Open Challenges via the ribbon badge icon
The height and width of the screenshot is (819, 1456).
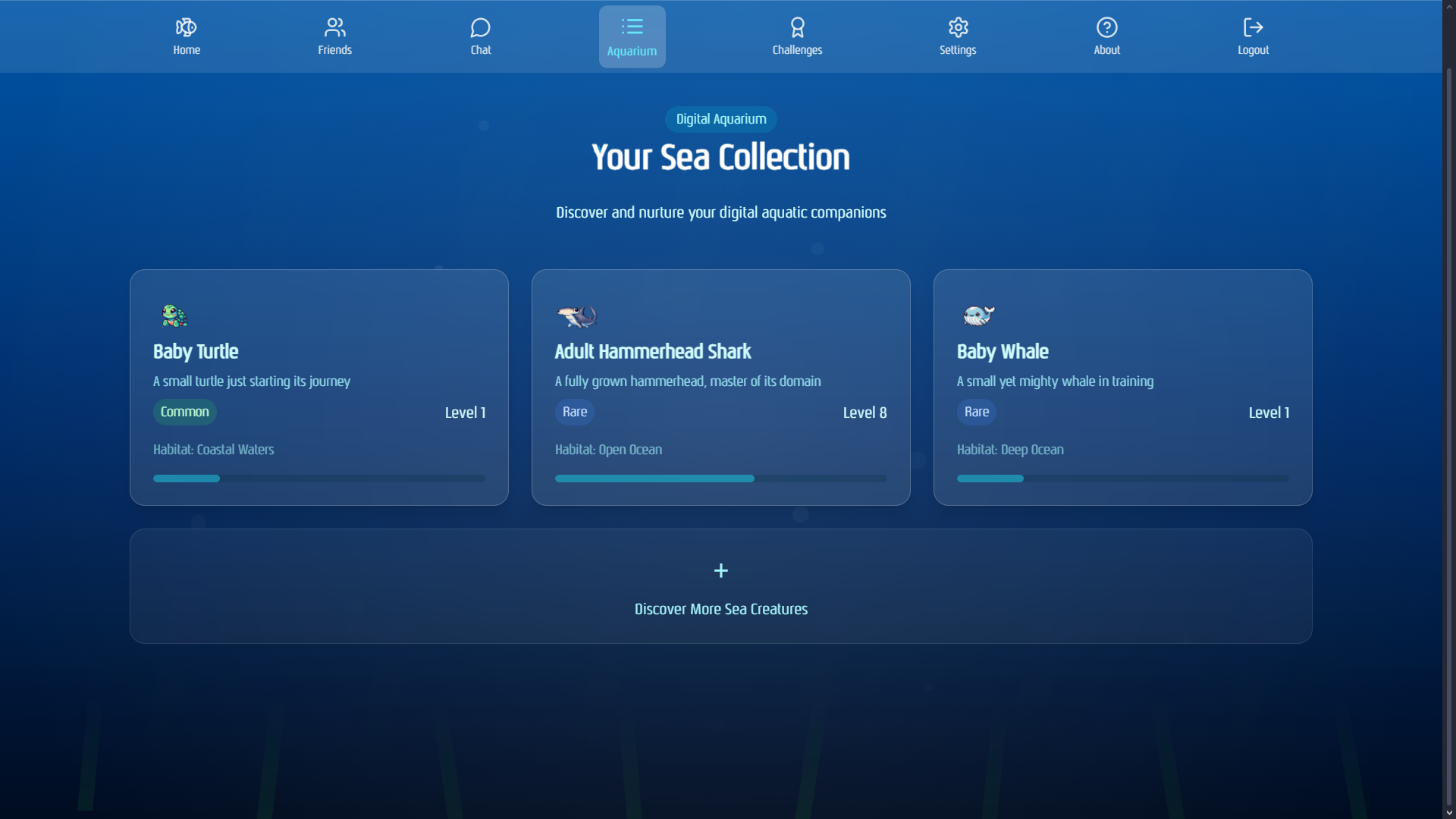[x=797, y=28]
